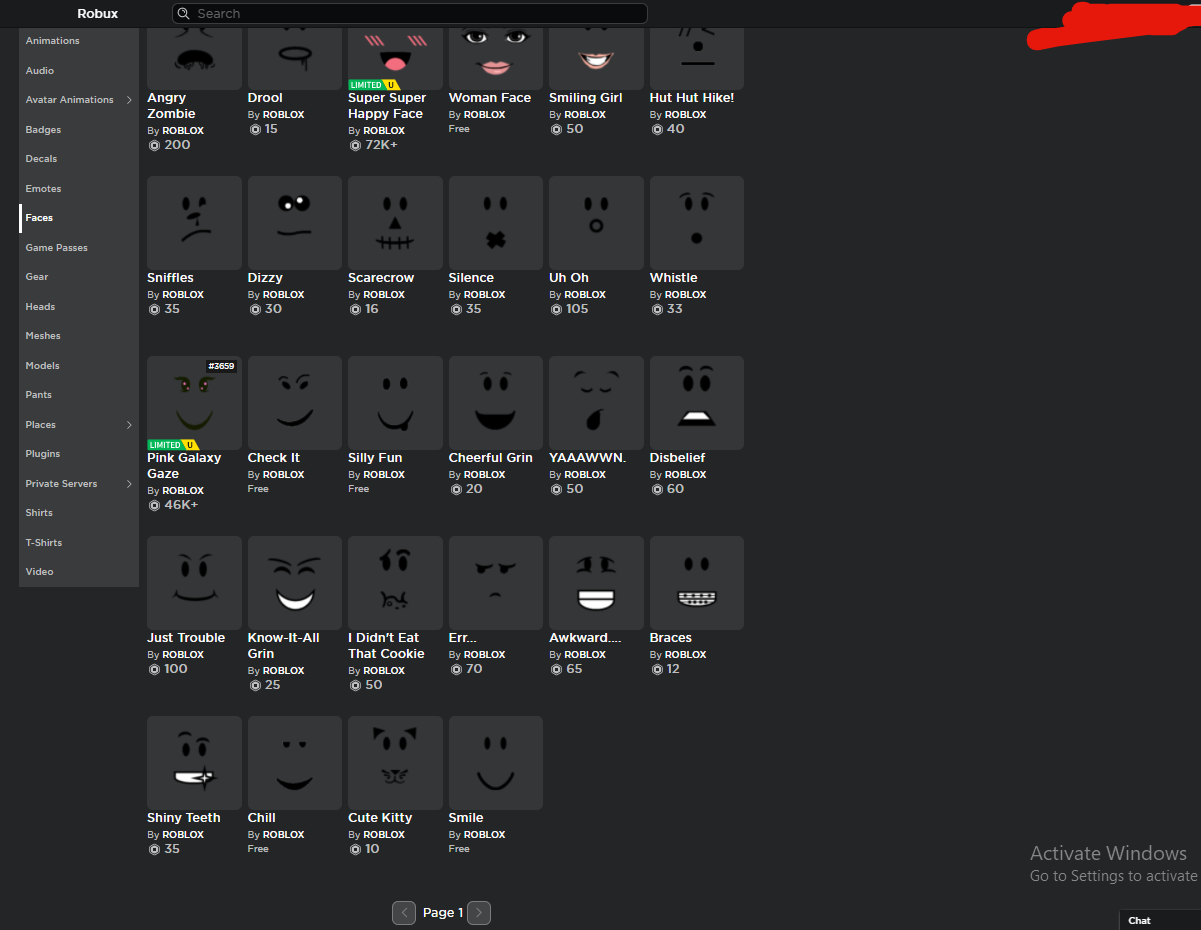Open the Shiny Teeth face thumbnail
The height and width of the screenshot is (930, 1201).
pos(194,763)
